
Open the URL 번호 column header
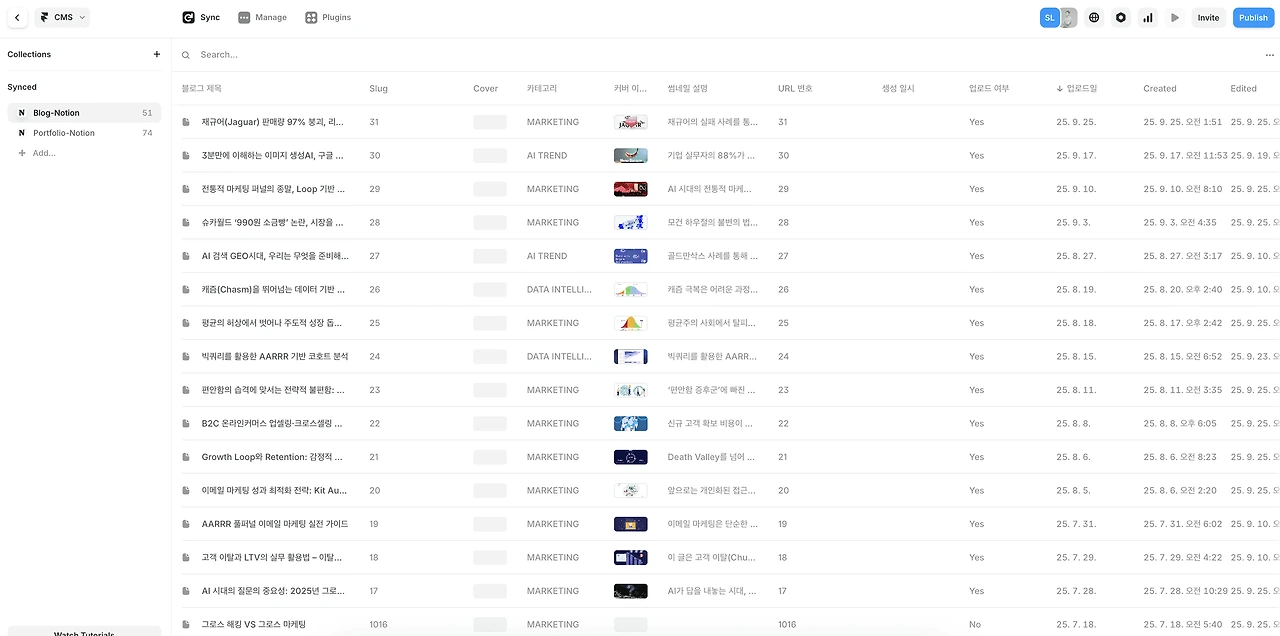[795, 88]
